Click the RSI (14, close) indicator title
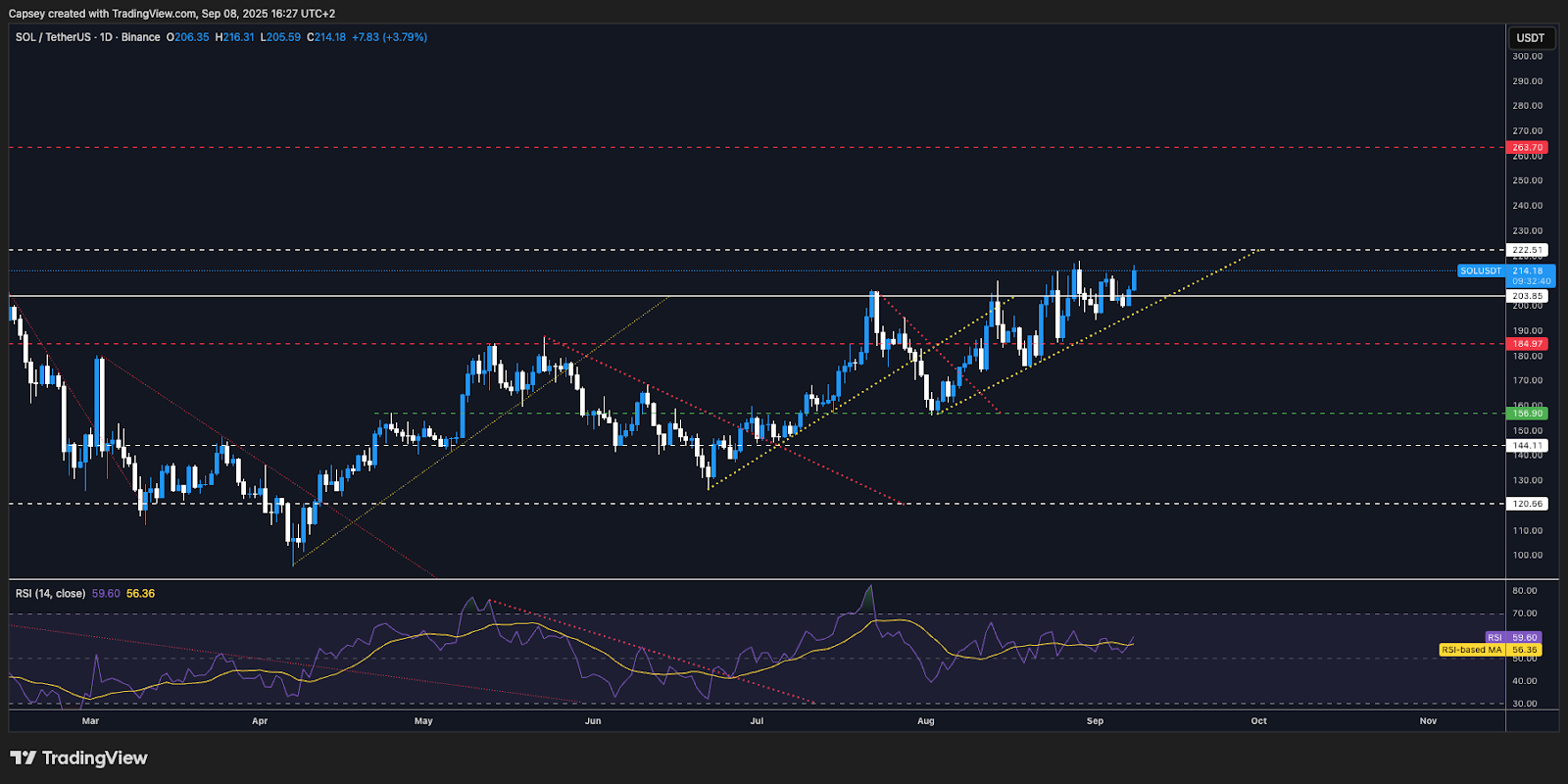The width and height of the screenshot is (1568, 784). coord(50,594)
